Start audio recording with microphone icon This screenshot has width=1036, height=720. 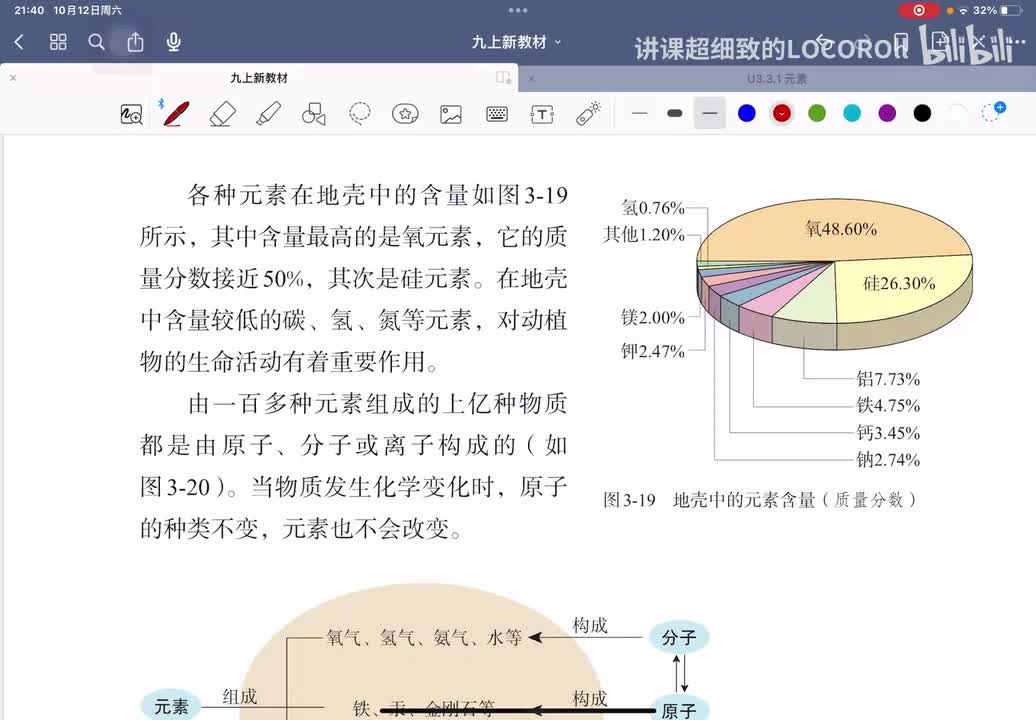pos(174,42)
